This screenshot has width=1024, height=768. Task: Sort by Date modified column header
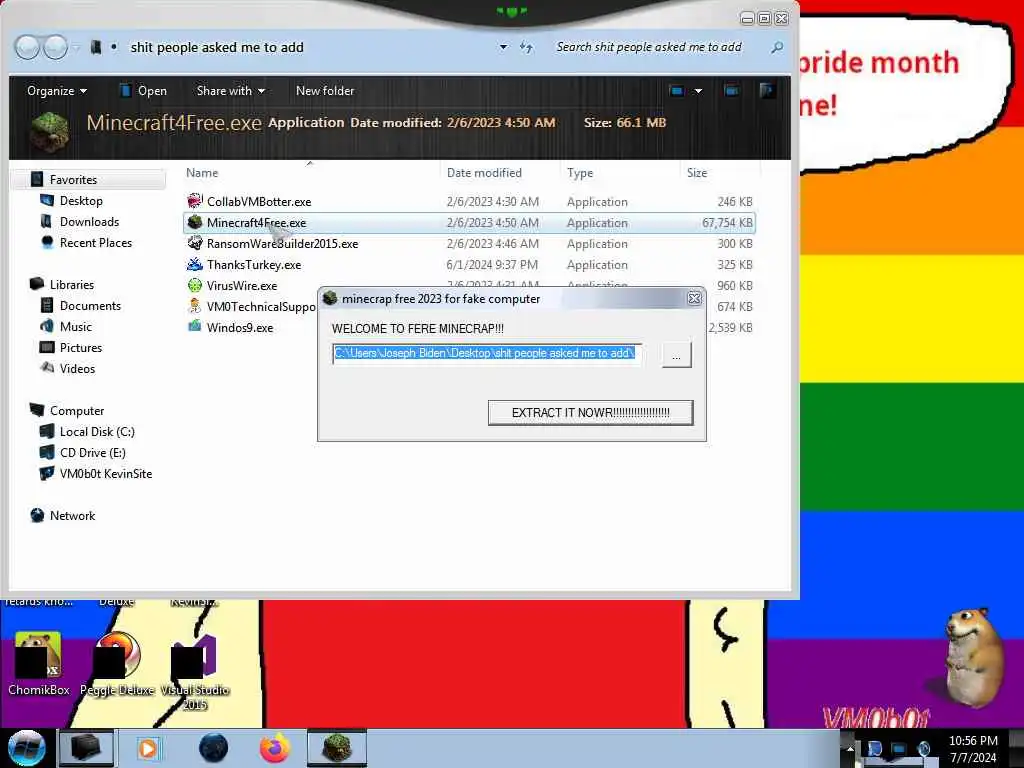[484, 173]
